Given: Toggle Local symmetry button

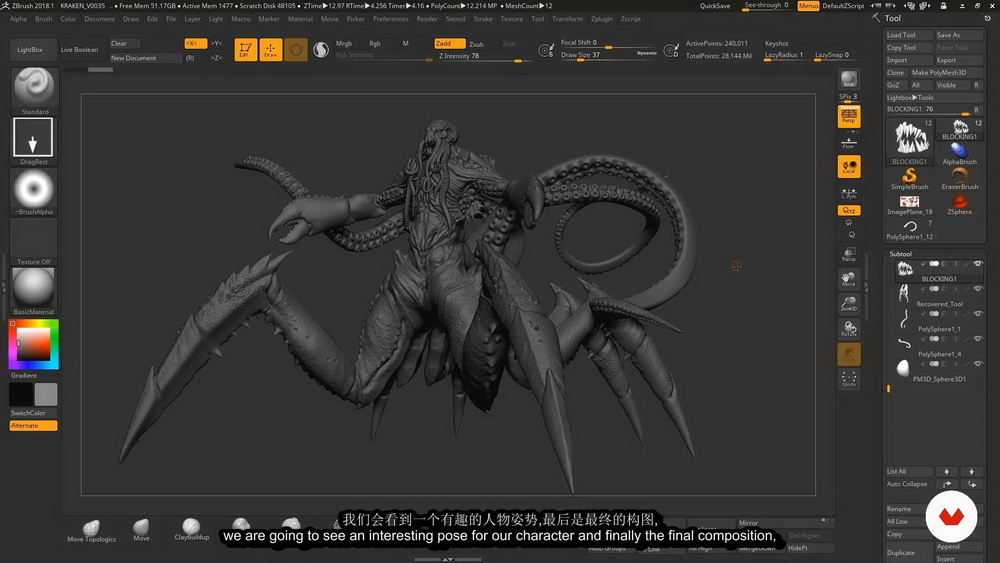Looking at the screenshot, I should click(x=849, y=166).
